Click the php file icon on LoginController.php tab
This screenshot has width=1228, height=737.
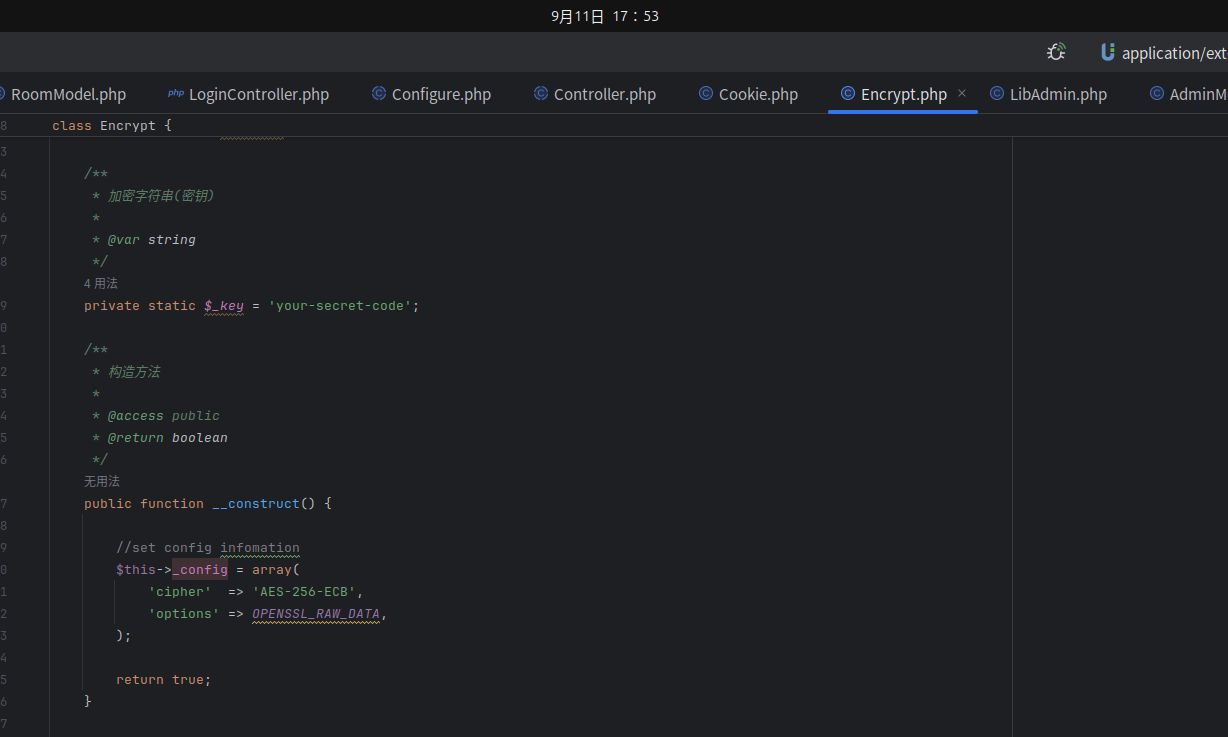pyautogui.click(x=176, y=93)
